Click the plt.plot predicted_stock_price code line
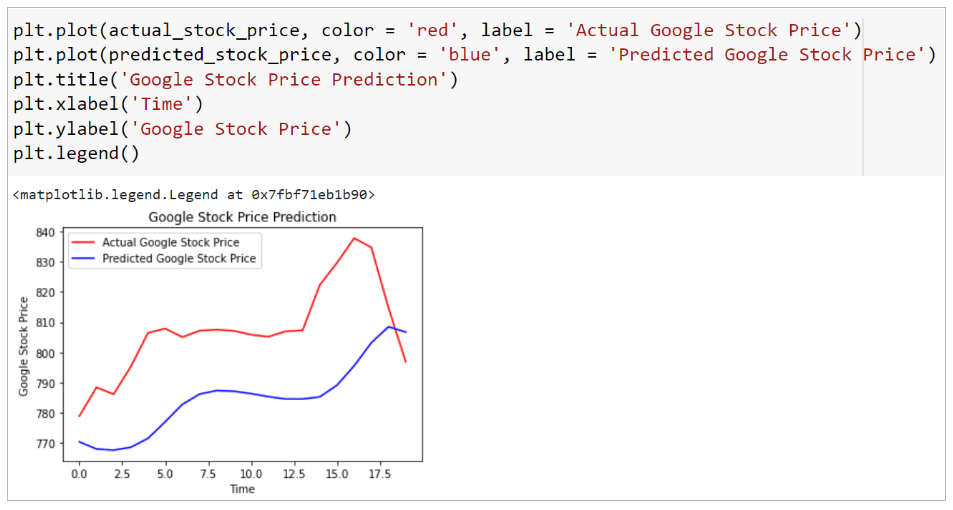This screenshot has width=953, height=510. pos(474,55)
